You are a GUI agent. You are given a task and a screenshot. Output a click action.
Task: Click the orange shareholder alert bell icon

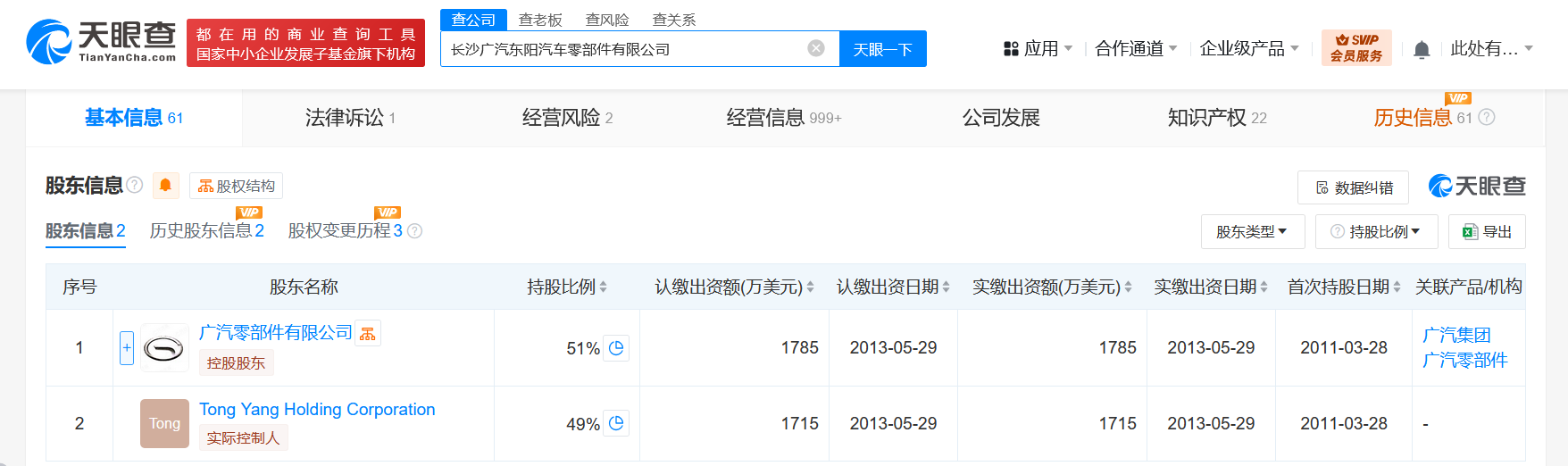[165, 186]
